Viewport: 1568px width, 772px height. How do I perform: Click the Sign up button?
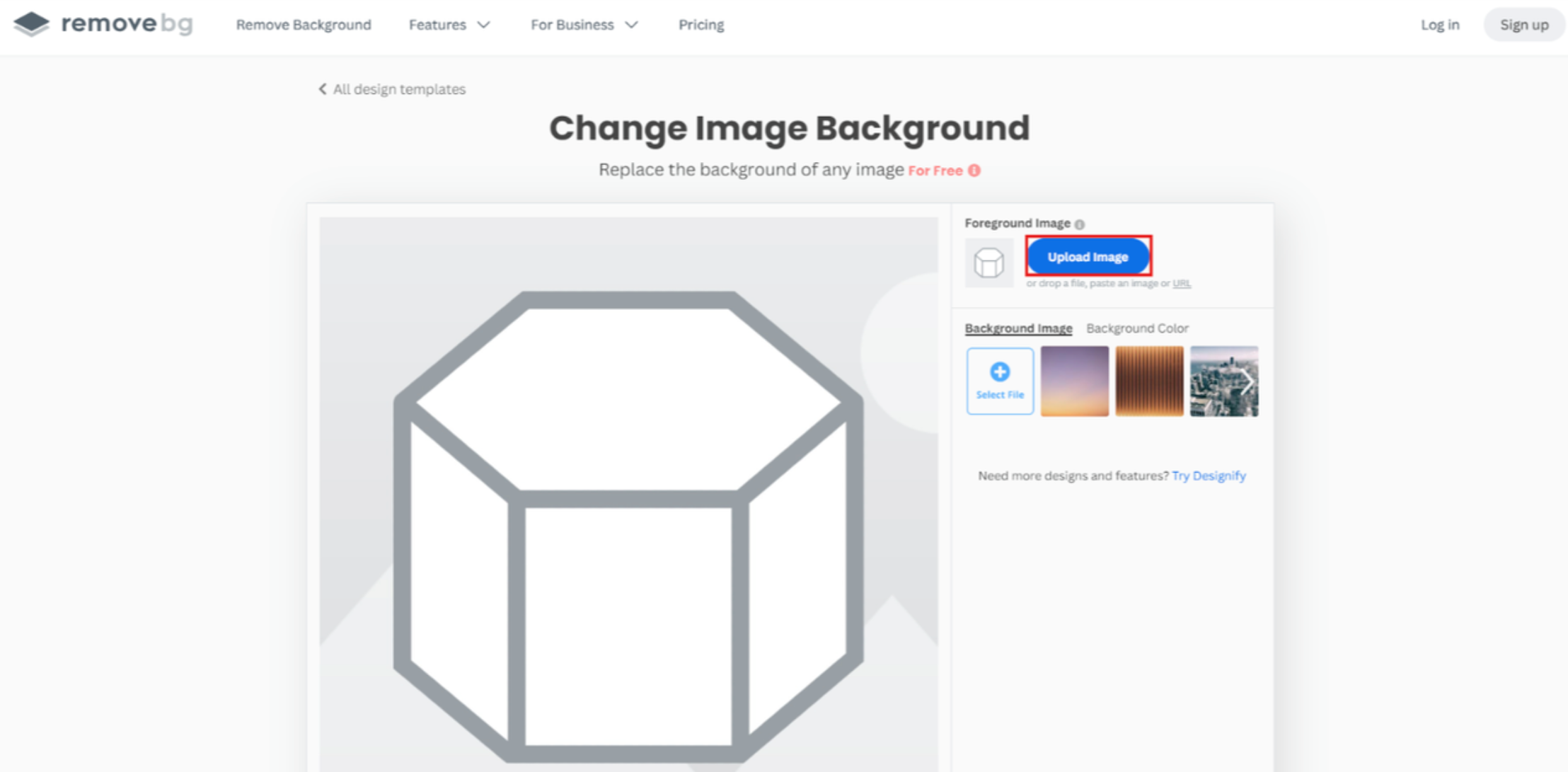point(1523,25)
